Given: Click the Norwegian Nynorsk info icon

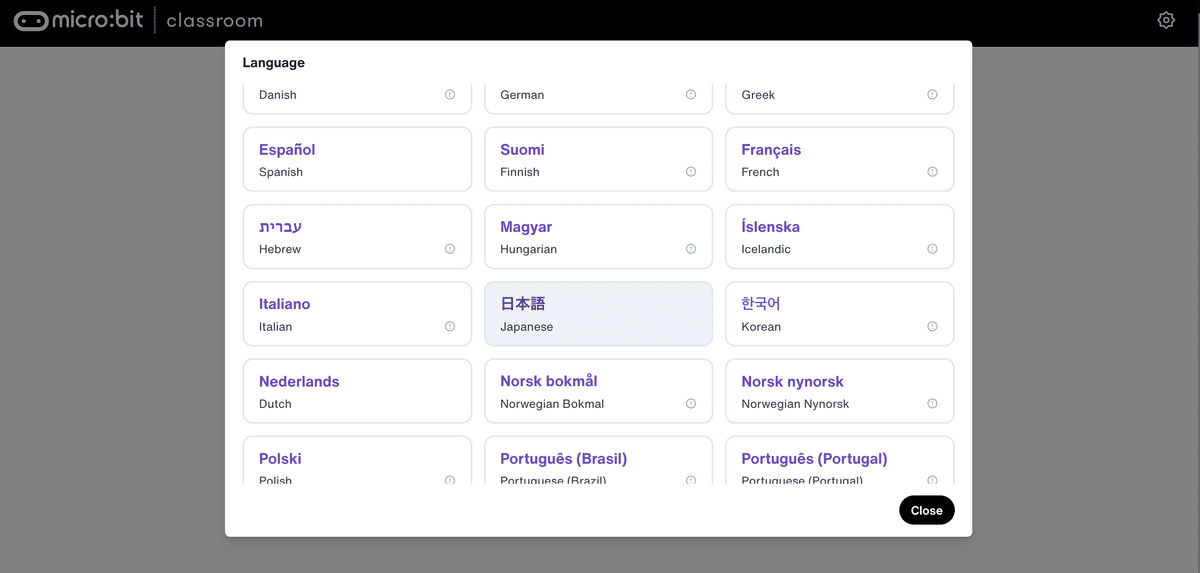Looking at the screenshot, I should click(x=932, y=404).
